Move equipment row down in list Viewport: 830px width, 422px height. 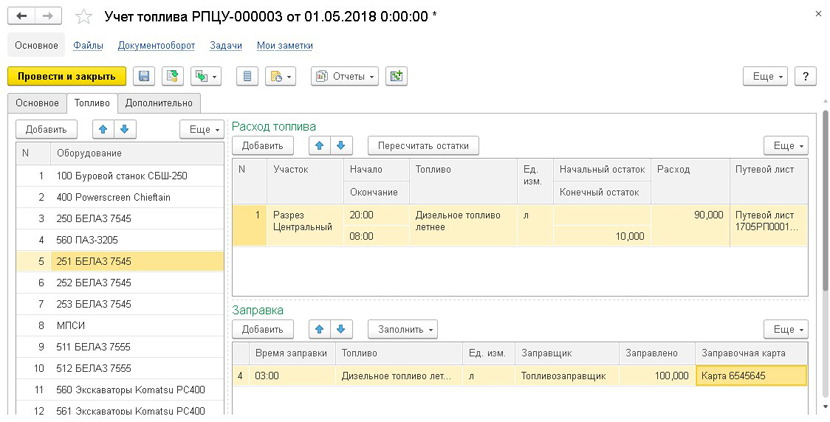124,129
